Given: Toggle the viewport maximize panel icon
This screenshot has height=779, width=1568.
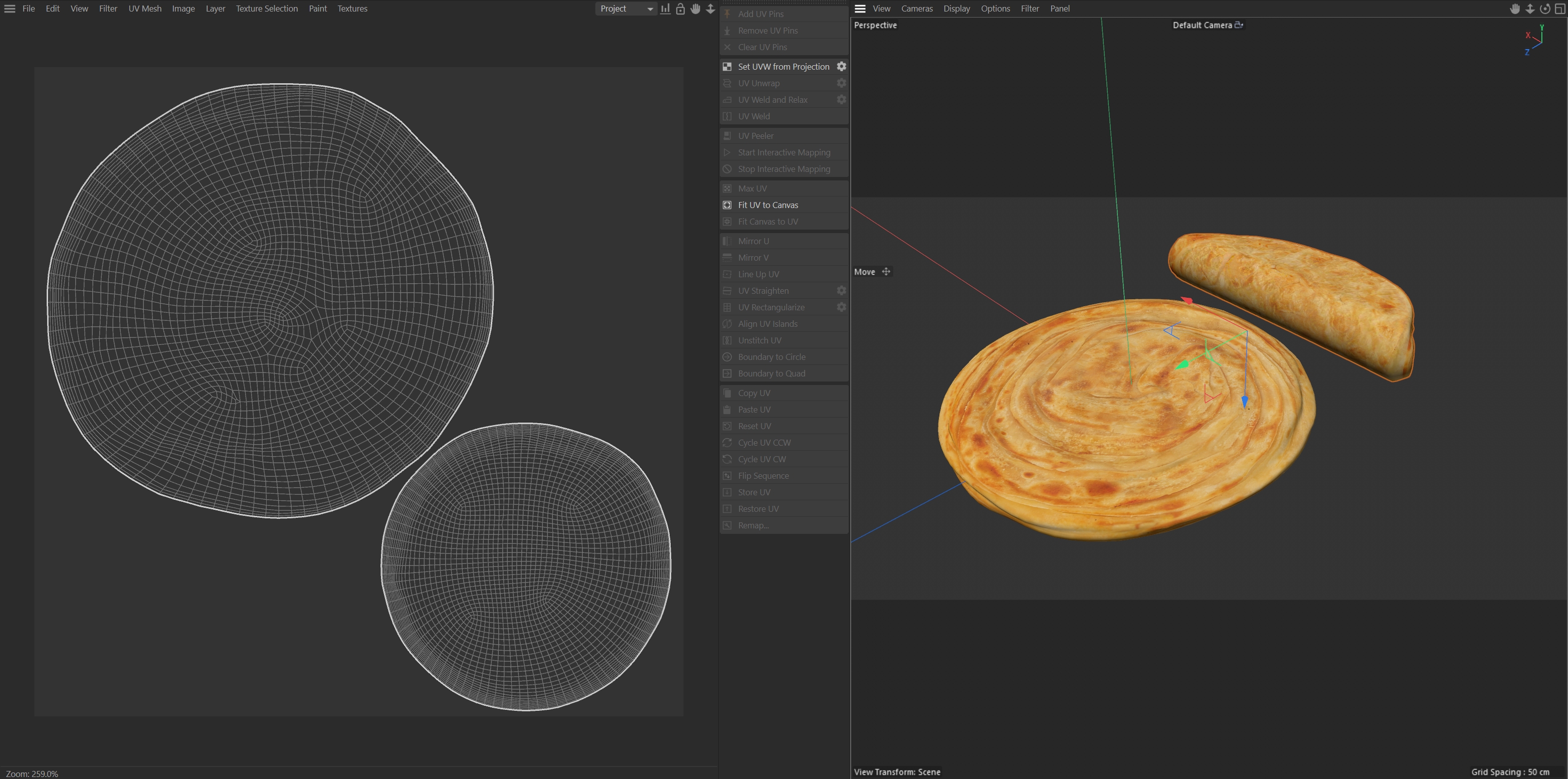Looking at the screenshot, I should 1560,9.
